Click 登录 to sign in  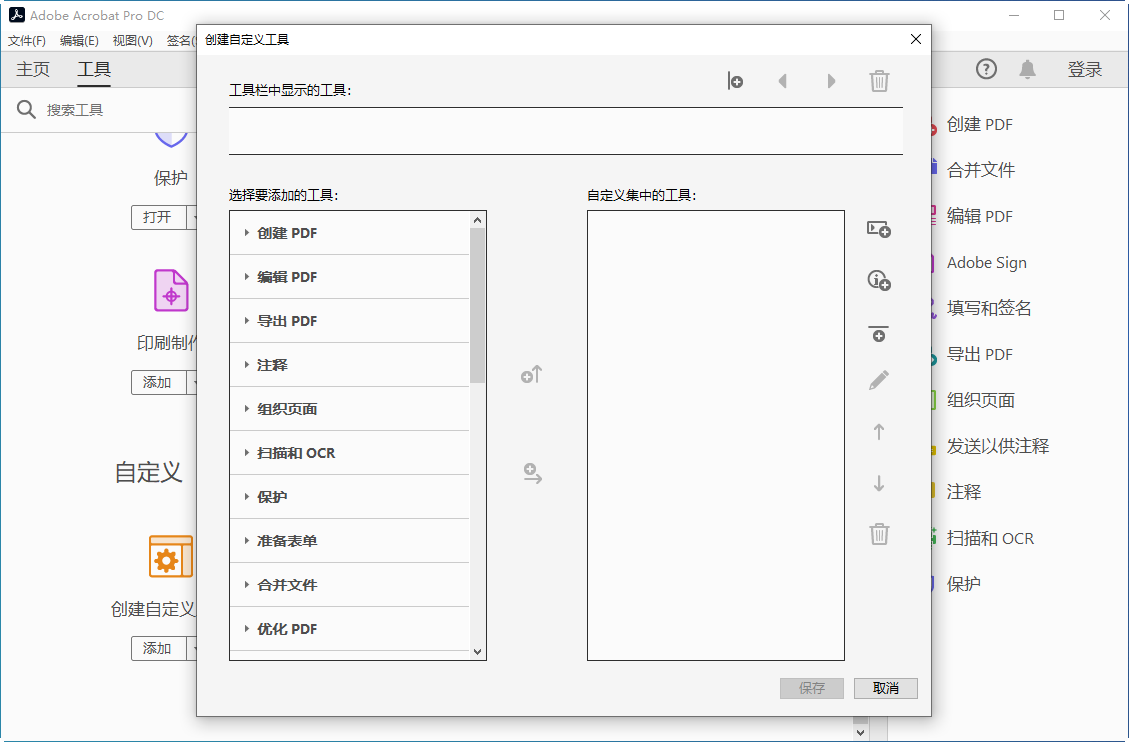1084,69
